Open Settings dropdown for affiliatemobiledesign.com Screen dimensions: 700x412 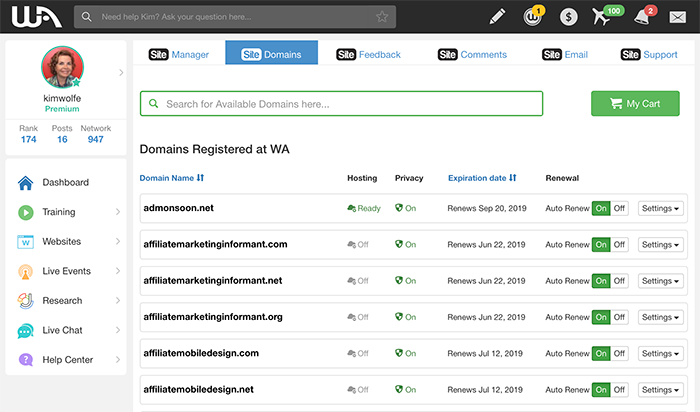(660, 354)
